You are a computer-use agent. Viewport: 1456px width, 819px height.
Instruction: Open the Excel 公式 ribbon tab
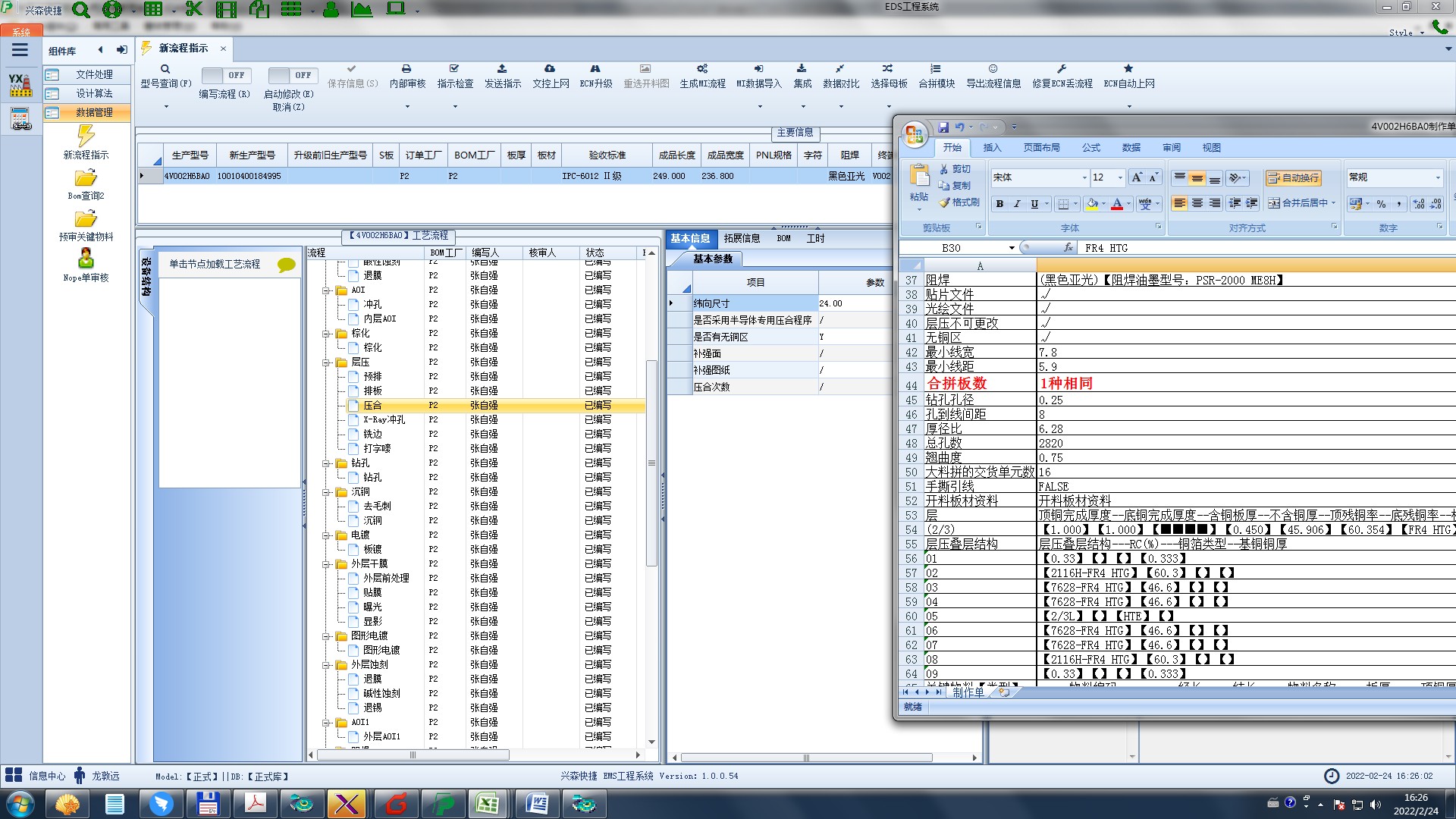[x=1090, y=148]
